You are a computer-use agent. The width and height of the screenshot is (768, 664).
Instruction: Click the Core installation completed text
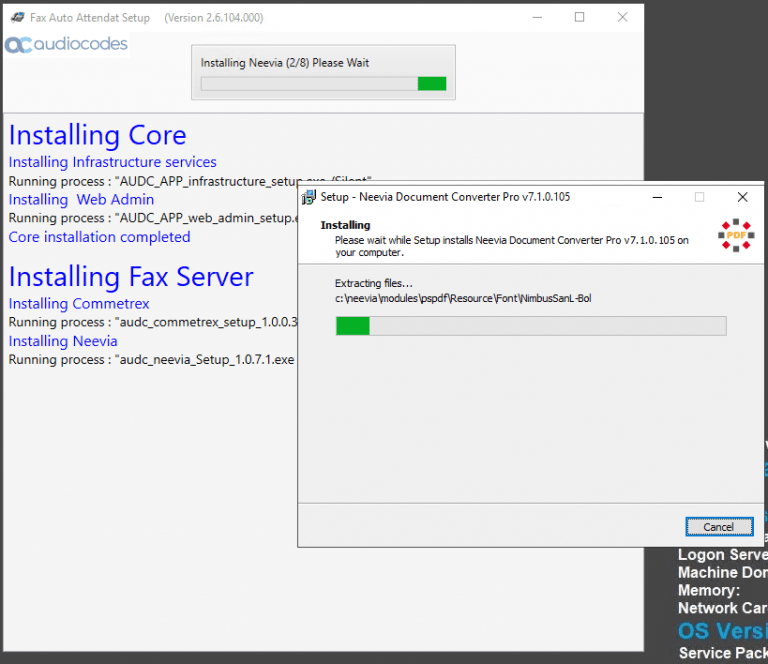[99, 237]
